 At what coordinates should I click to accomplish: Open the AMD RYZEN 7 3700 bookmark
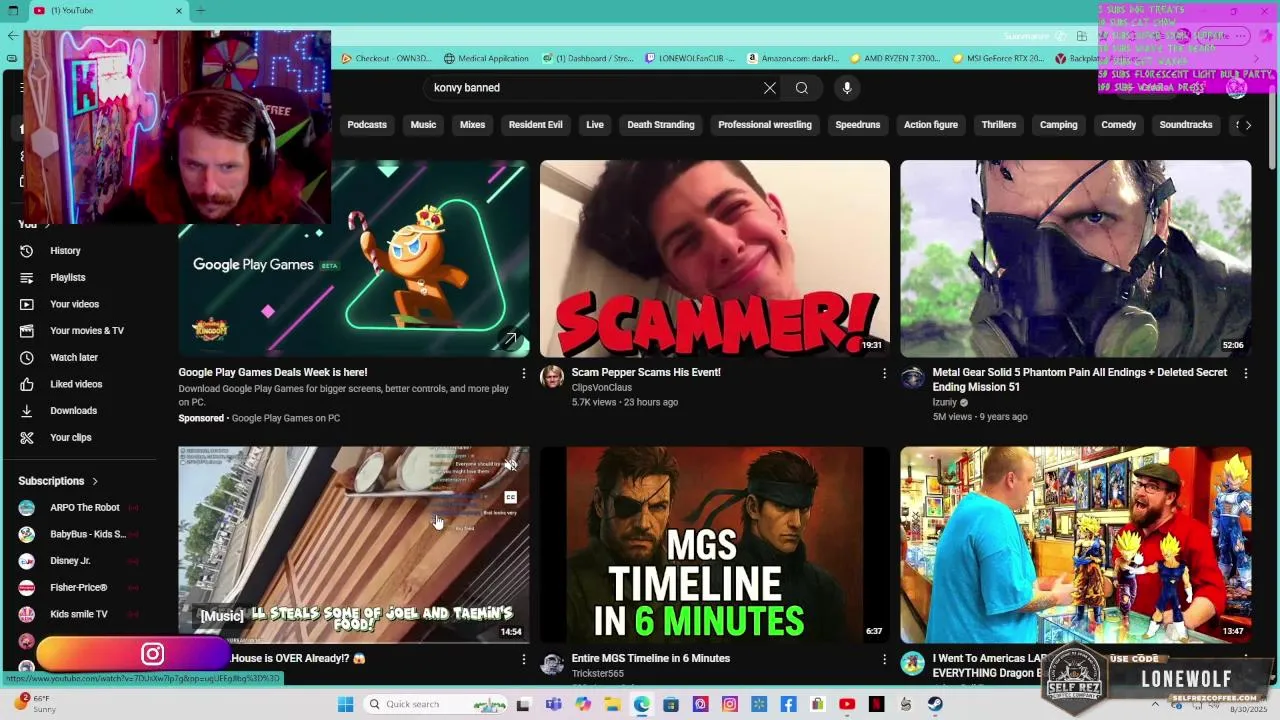pos(895,59)
